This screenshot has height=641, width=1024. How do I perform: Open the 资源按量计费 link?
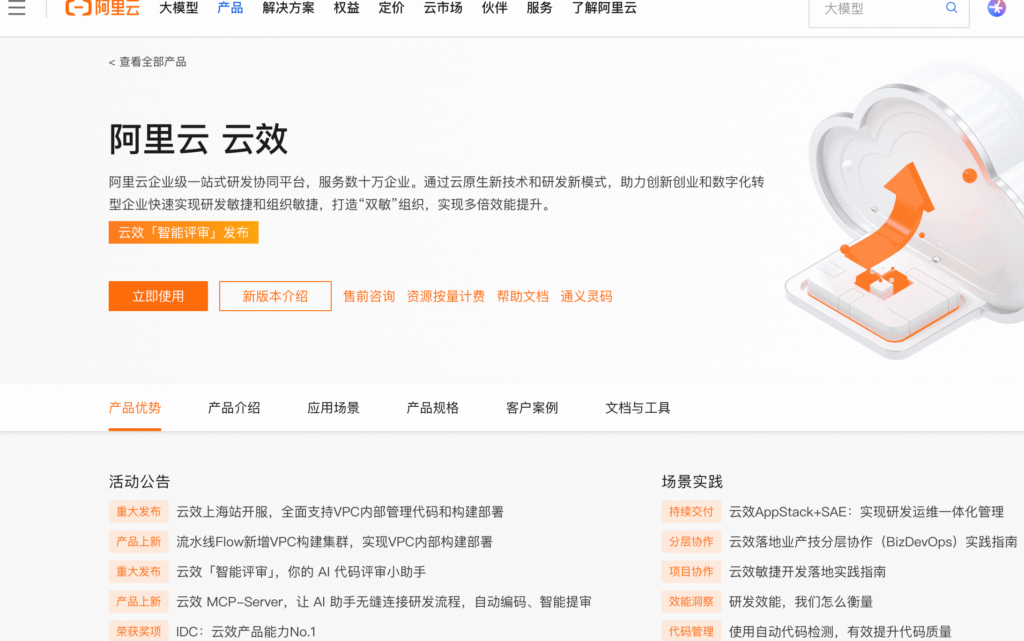coord(445,296)
